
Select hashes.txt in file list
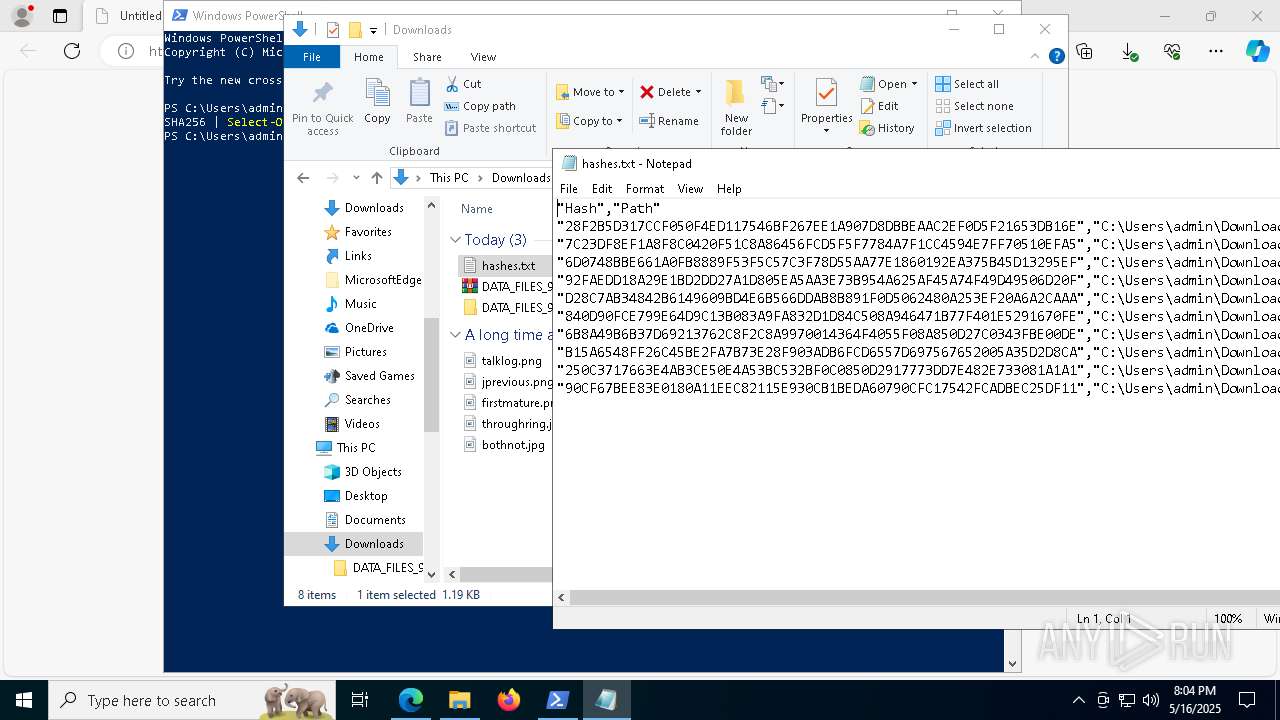pyautogui.click(x=506, y=265)
